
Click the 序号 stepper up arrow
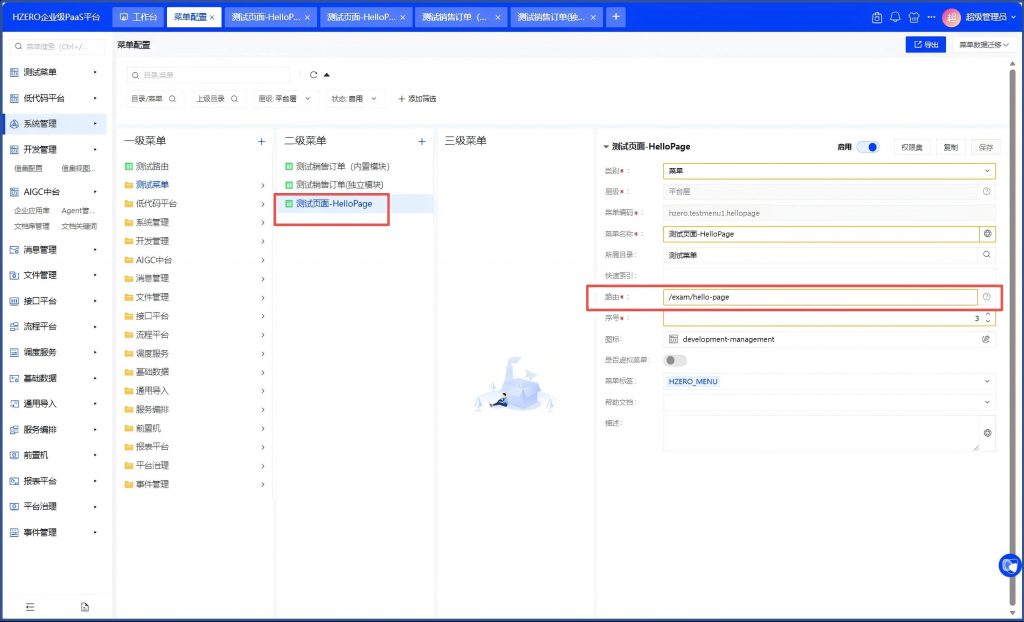pyautogui.click(x=988, y=314)
